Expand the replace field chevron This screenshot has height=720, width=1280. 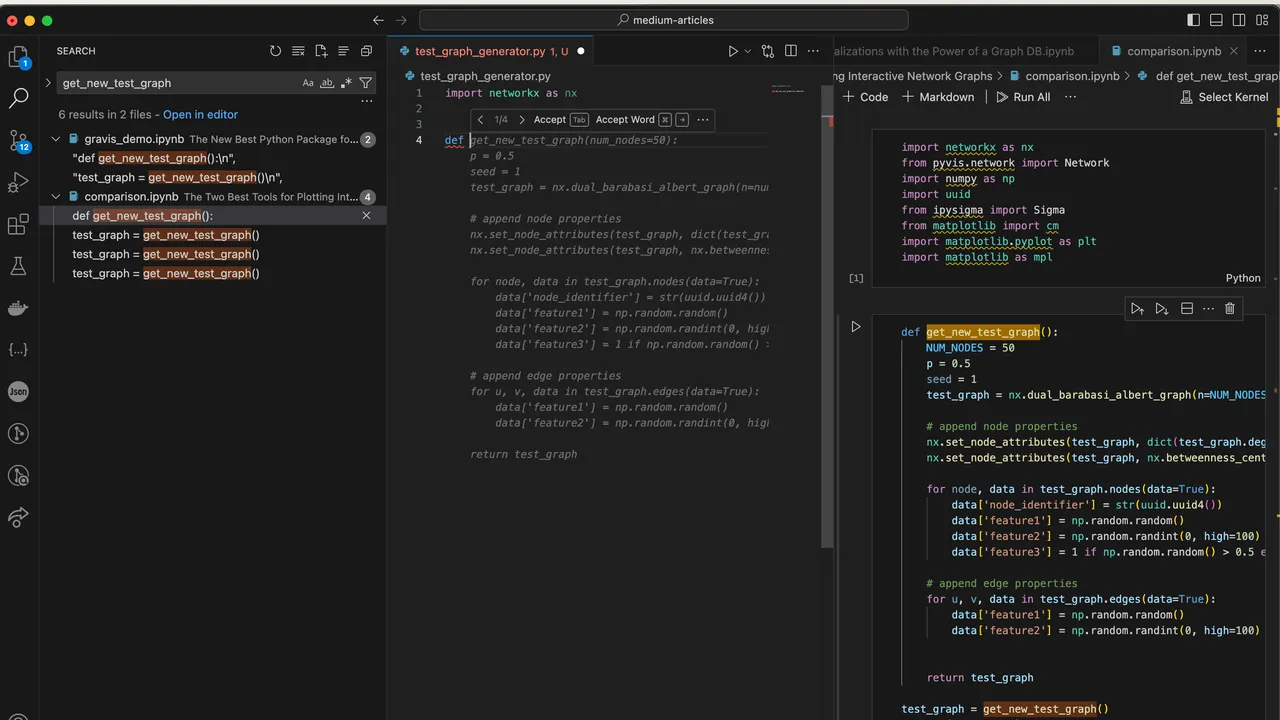pos(47,83)
